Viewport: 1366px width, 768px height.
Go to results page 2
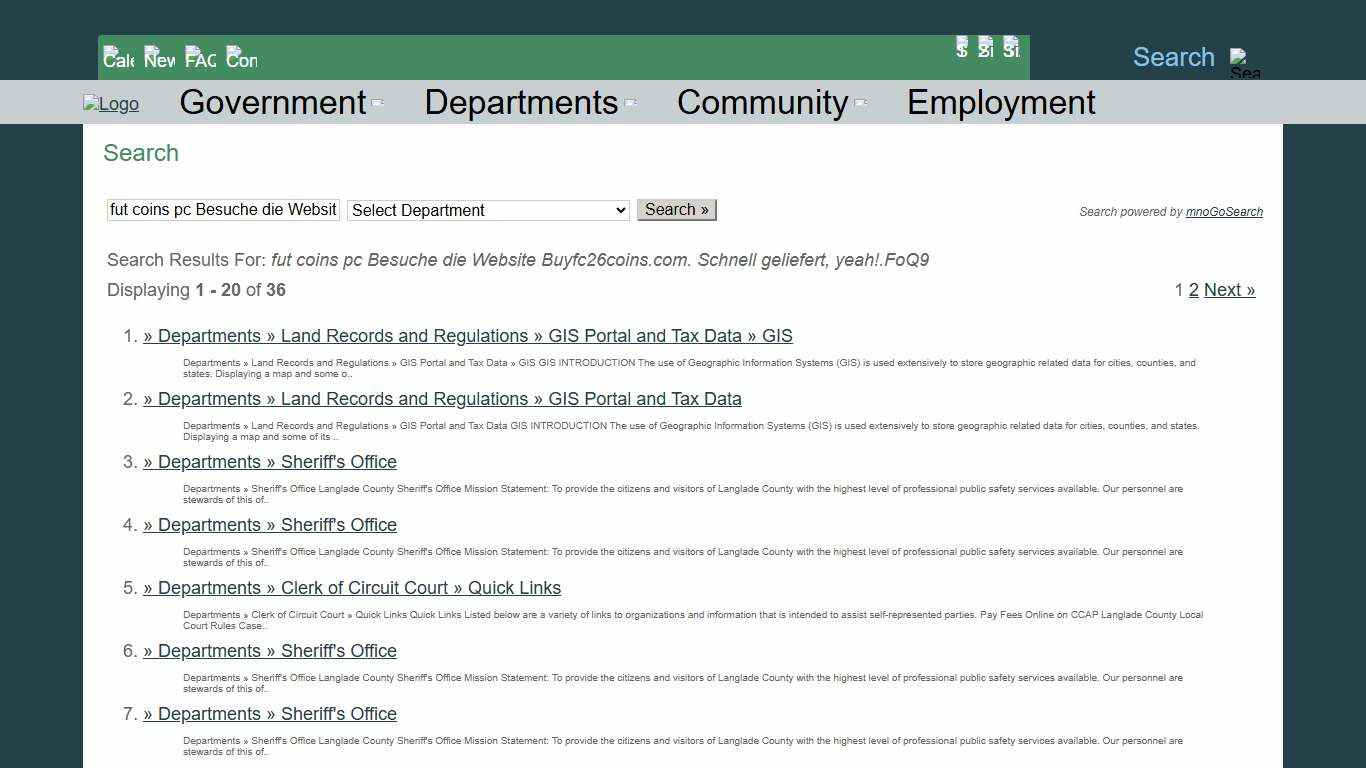tap(1194, 290)
